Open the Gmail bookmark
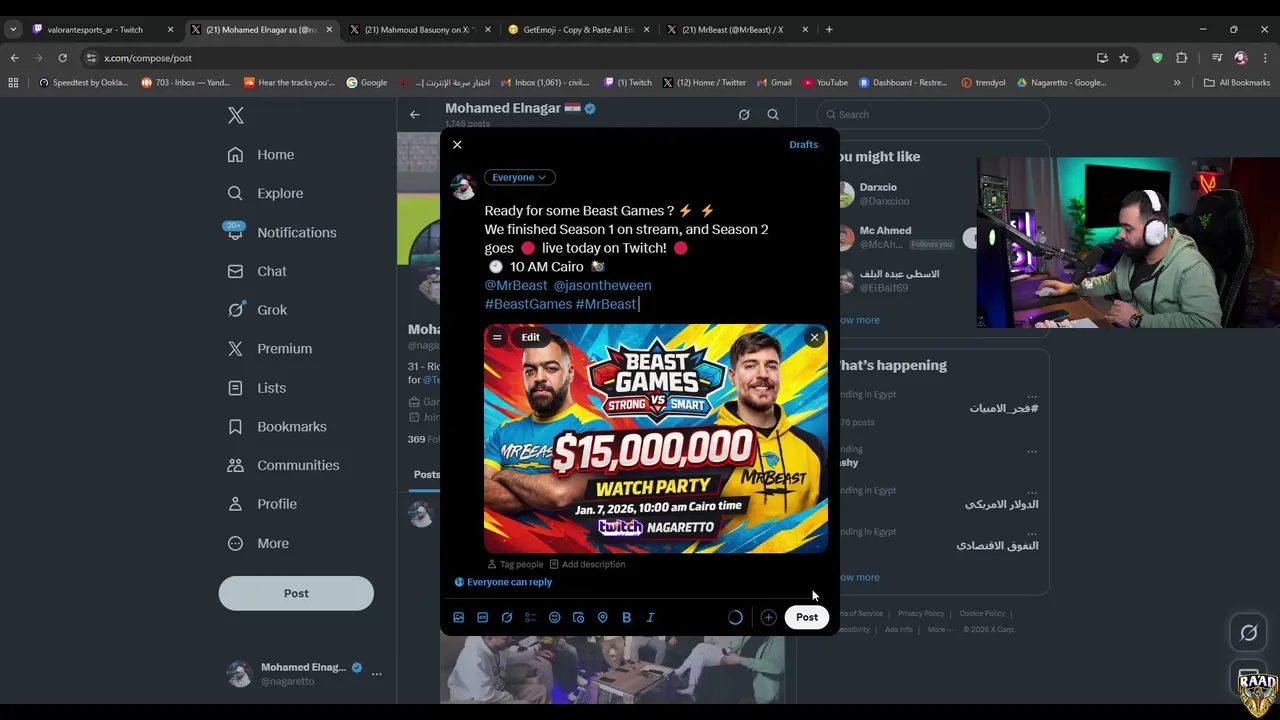The image size is (1280, 720). click(x=773, y=83)
